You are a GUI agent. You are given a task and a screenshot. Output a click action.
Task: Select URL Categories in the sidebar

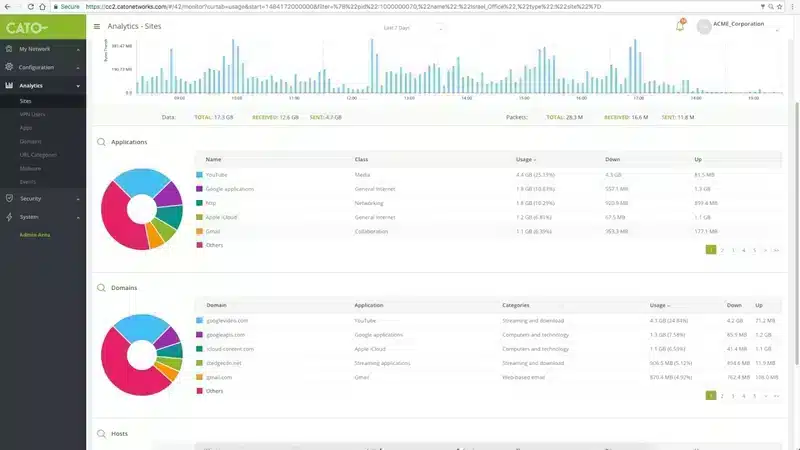[x=38, y=155]
